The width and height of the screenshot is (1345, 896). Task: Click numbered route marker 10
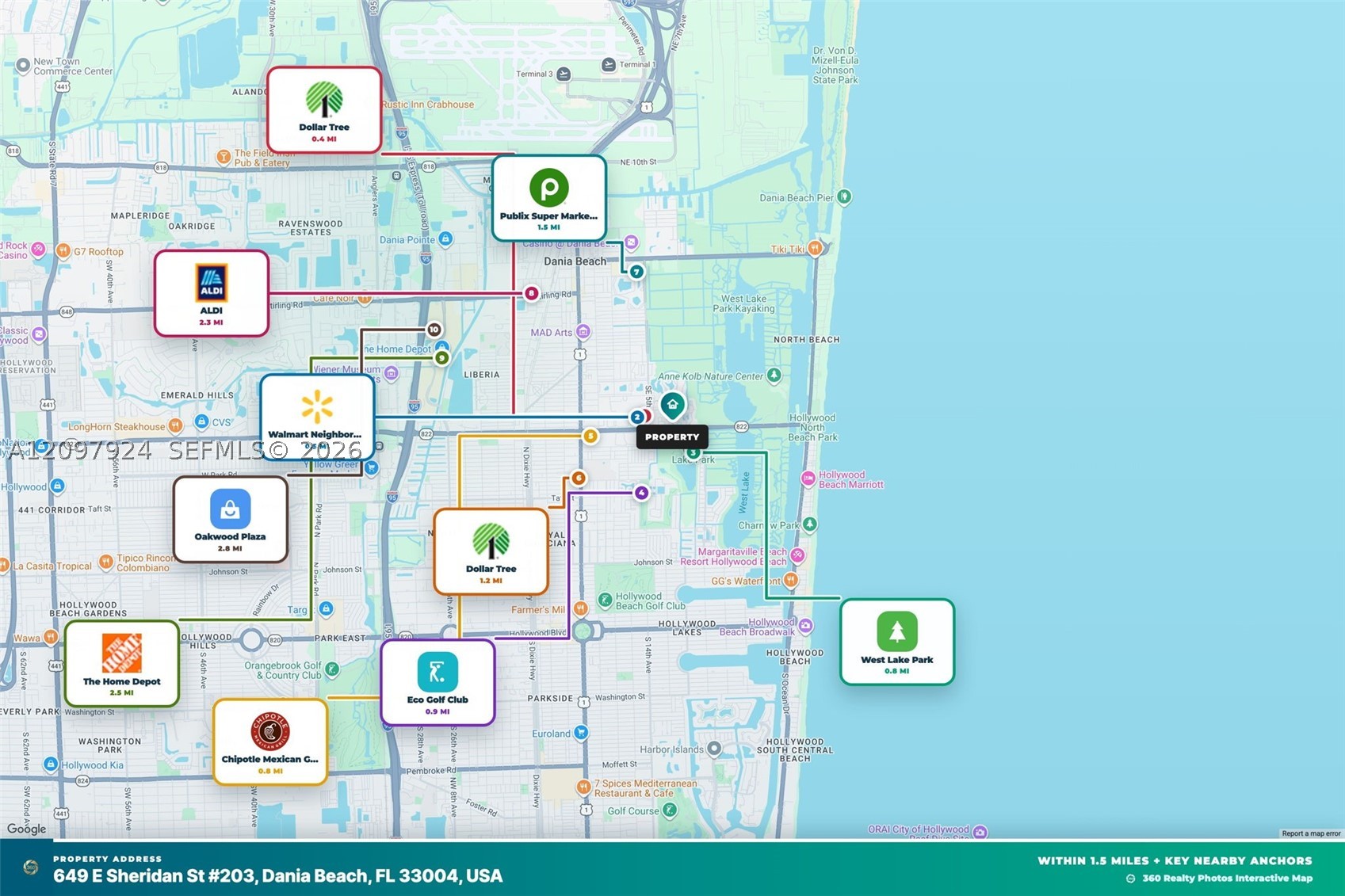[x=434, y=330]
